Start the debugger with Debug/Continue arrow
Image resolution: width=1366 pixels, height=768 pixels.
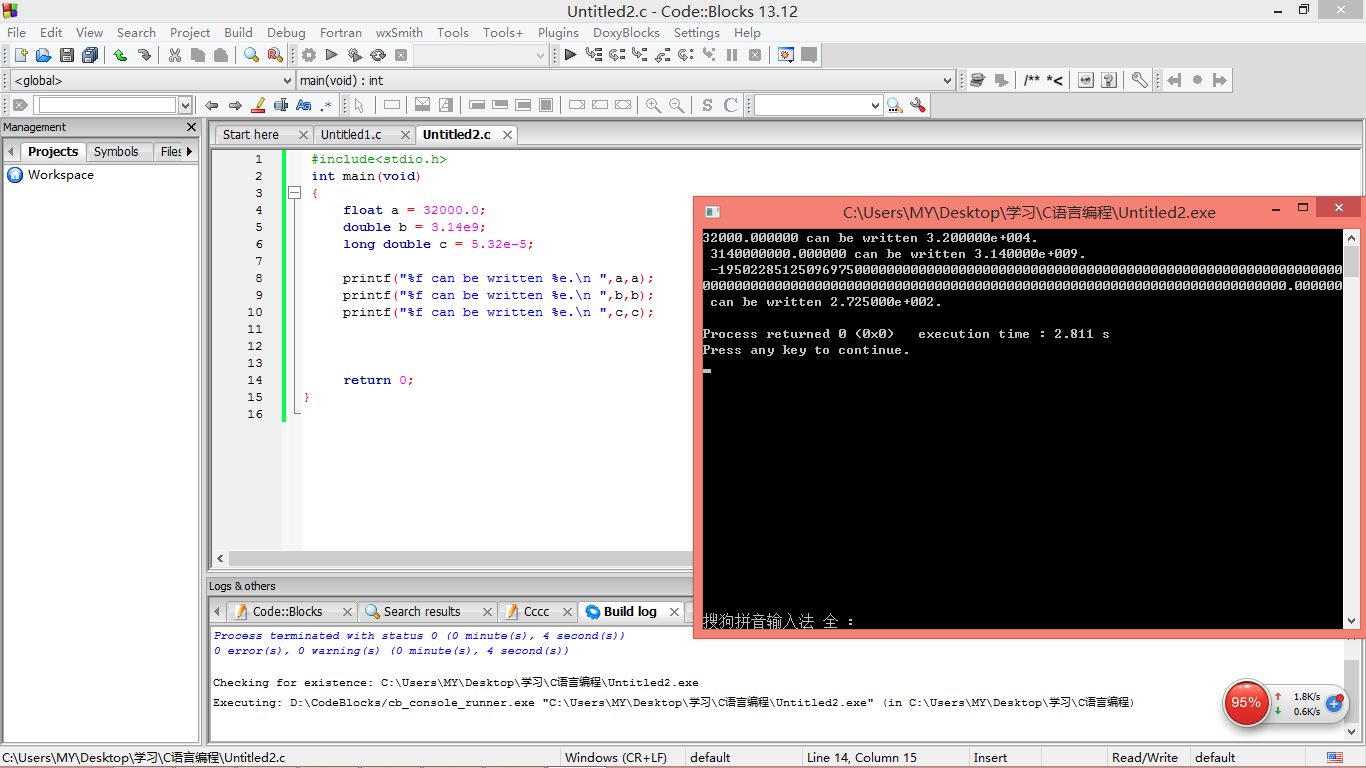point(570,55)
